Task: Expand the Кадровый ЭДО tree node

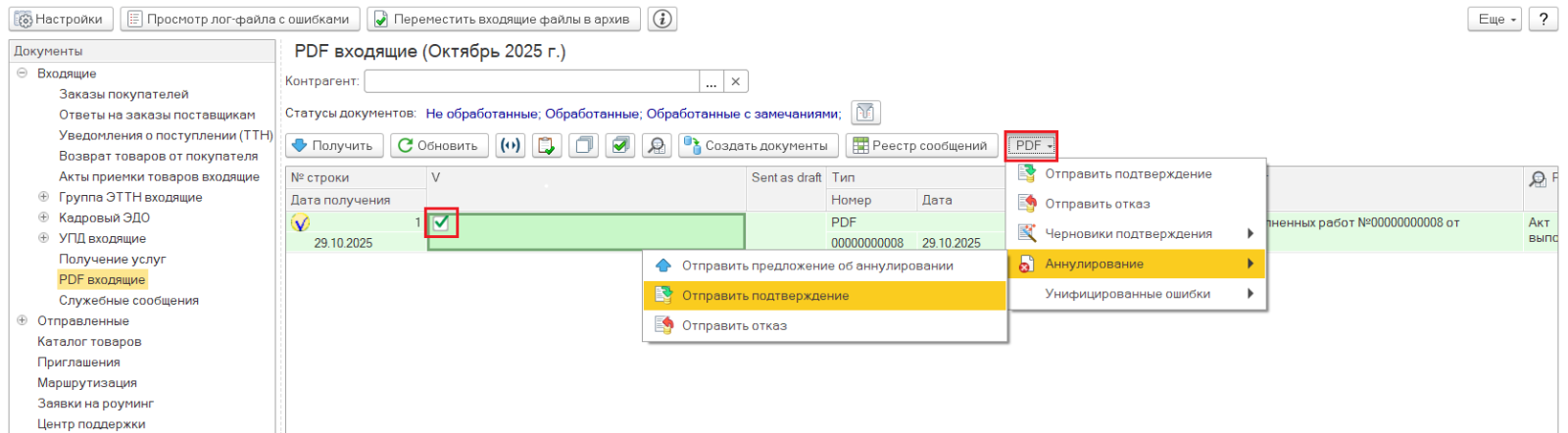Action: [43, 217]
